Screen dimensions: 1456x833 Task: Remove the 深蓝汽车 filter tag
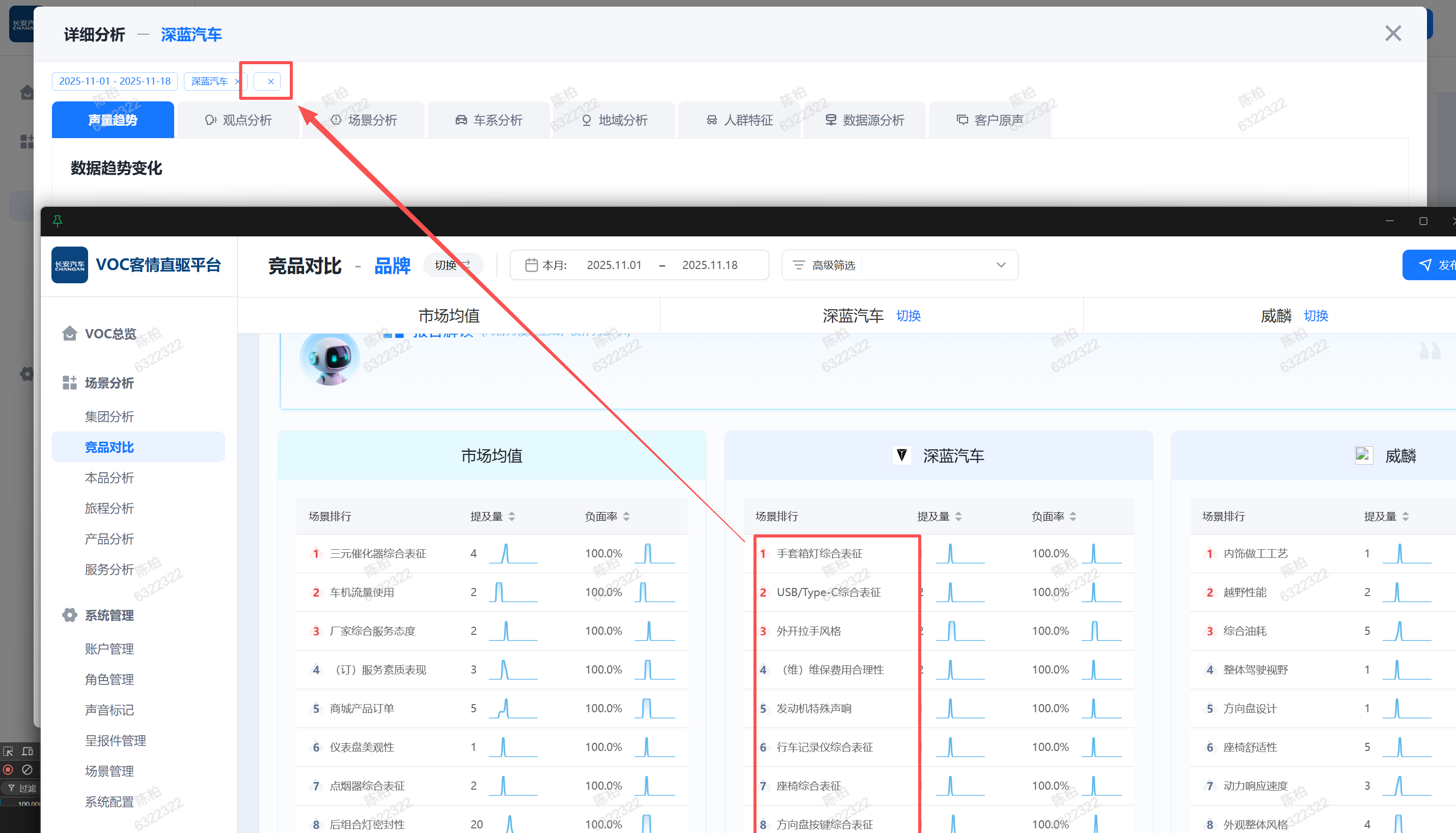pyautogui.click(x=237, y=81)
